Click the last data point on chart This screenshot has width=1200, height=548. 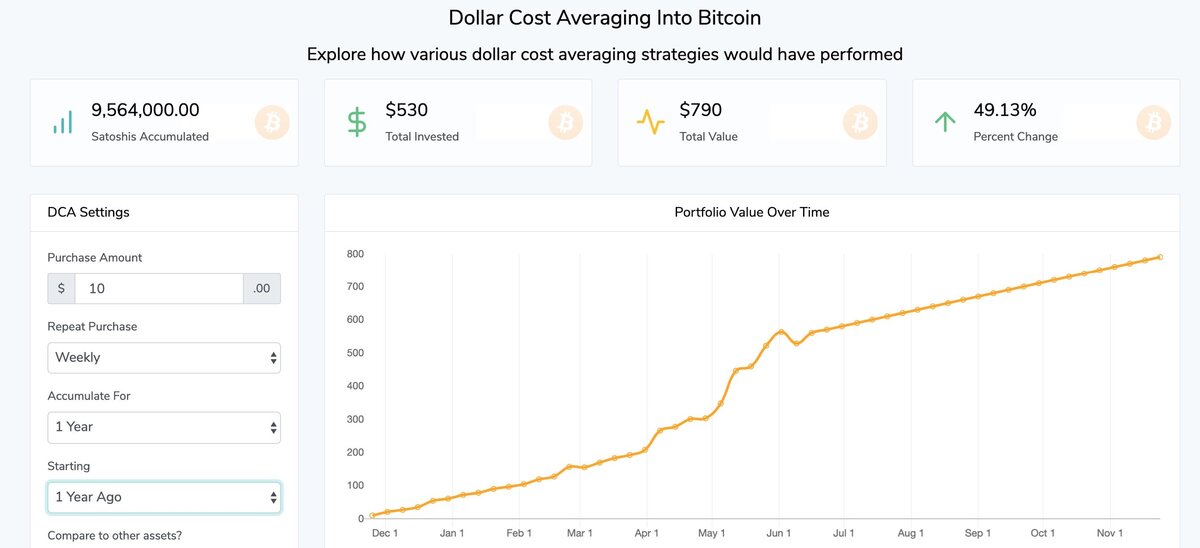pos(1160,257)
